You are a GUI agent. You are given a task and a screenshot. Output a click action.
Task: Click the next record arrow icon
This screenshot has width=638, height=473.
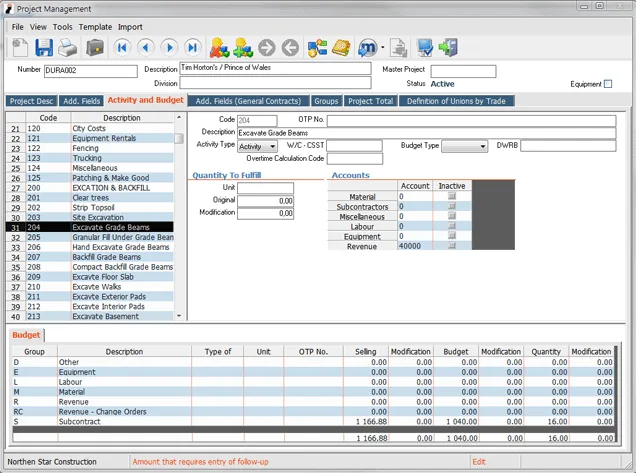tap(169, 48)
